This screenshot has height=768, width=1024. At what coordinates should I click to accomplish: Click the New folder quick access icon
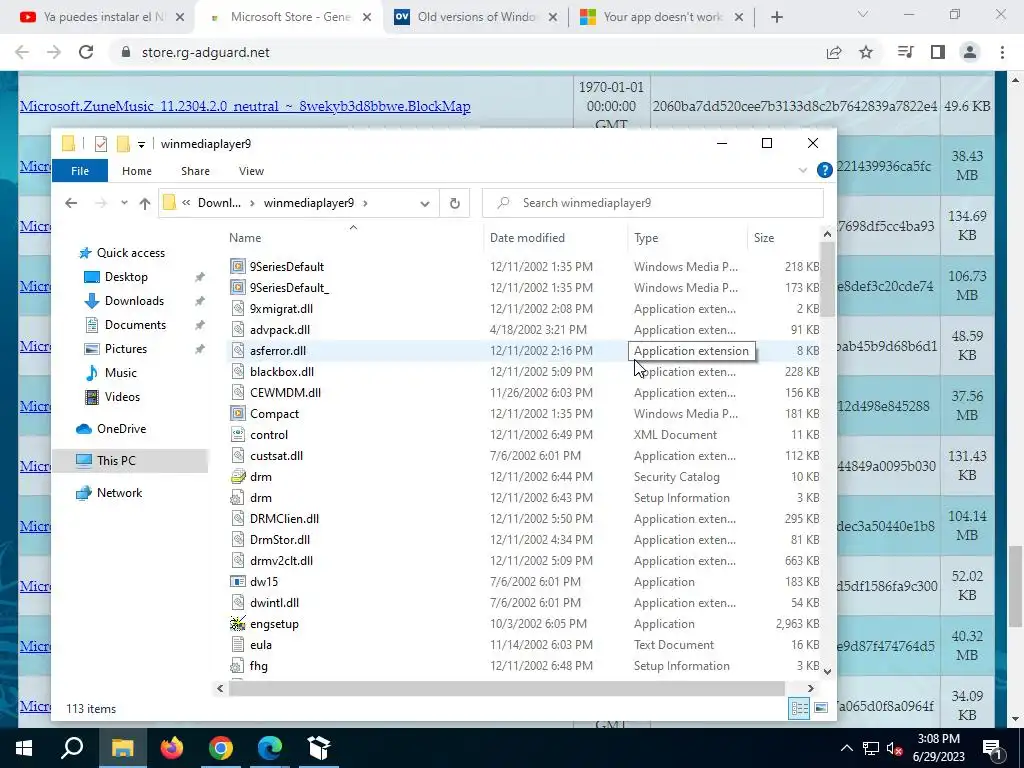(123, 144)
